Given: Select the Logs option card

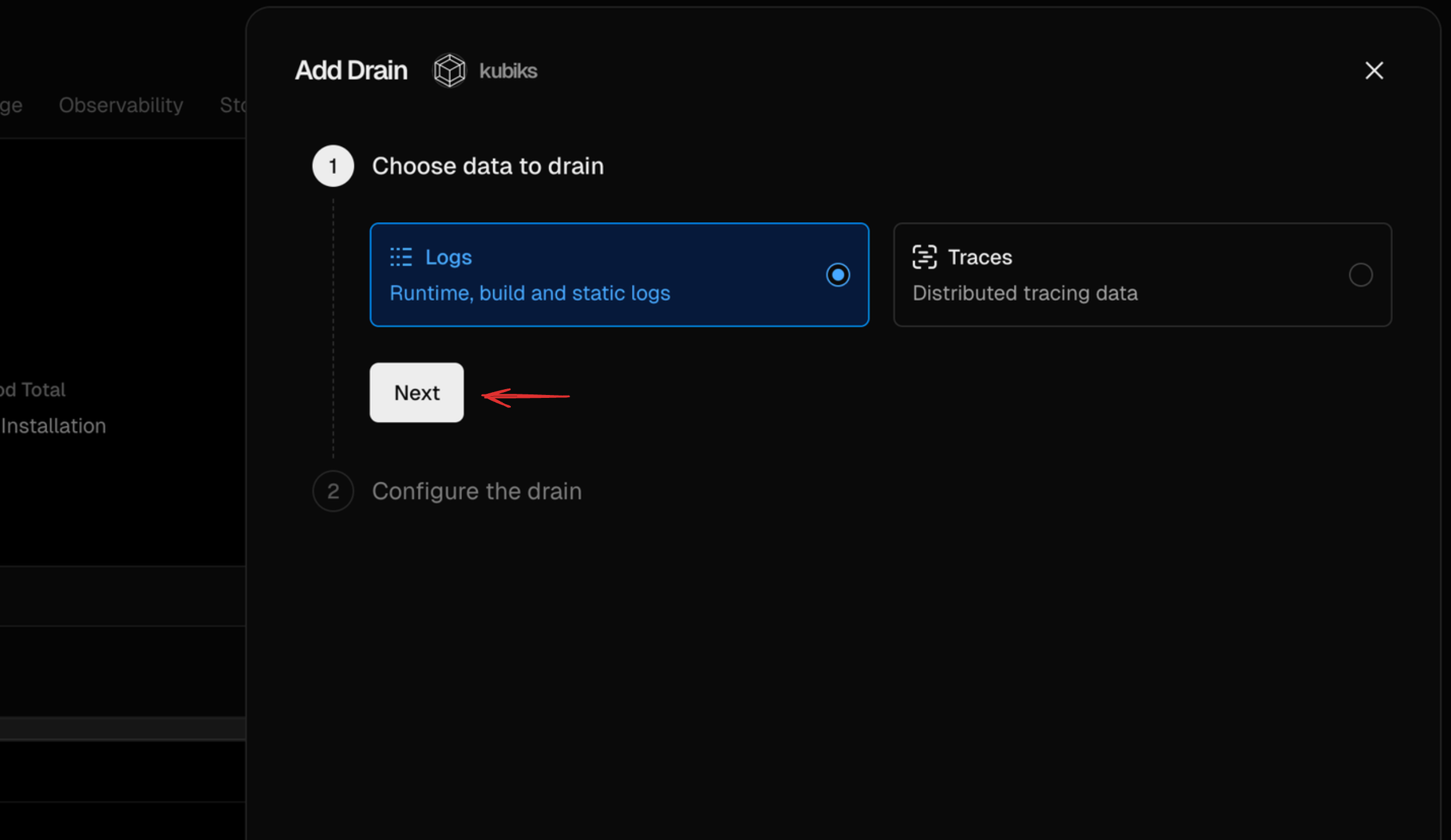Looking at the screenshot, I should pyautogui.click(x=618, y=274).
